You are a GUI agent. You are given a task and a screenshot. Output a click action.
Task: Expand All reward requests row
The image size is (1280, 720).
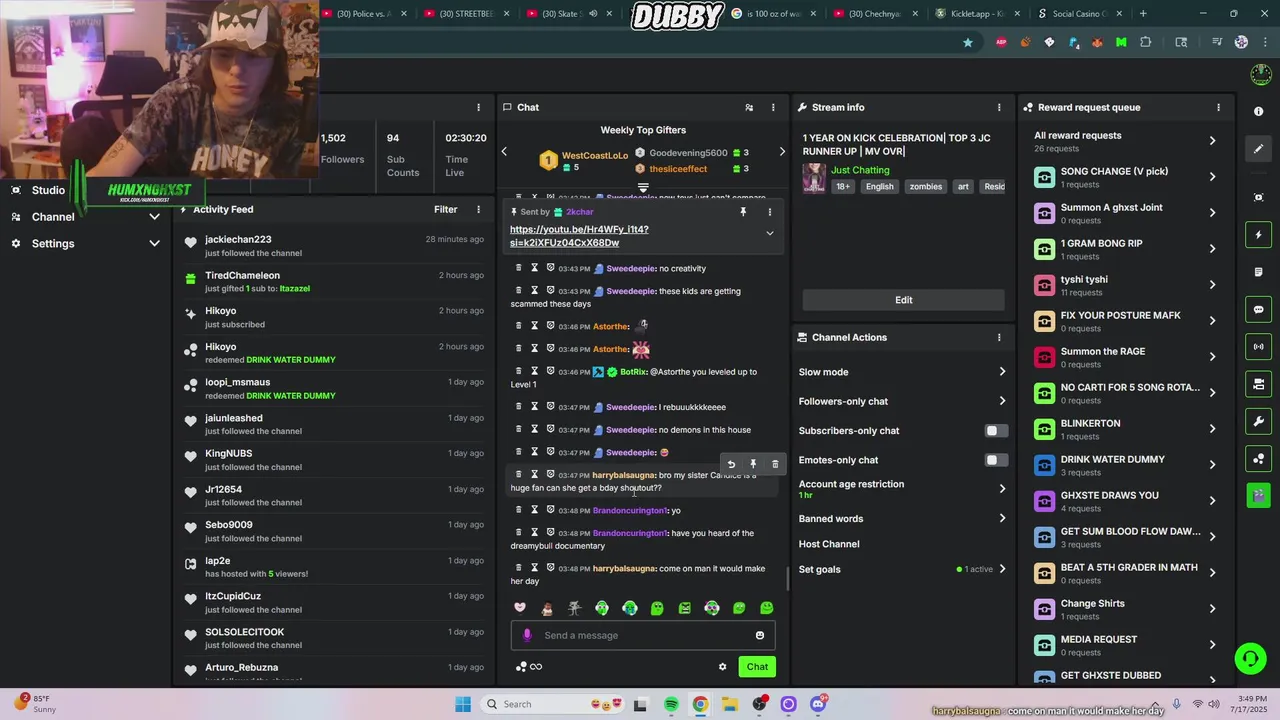tap(1126, 141)
